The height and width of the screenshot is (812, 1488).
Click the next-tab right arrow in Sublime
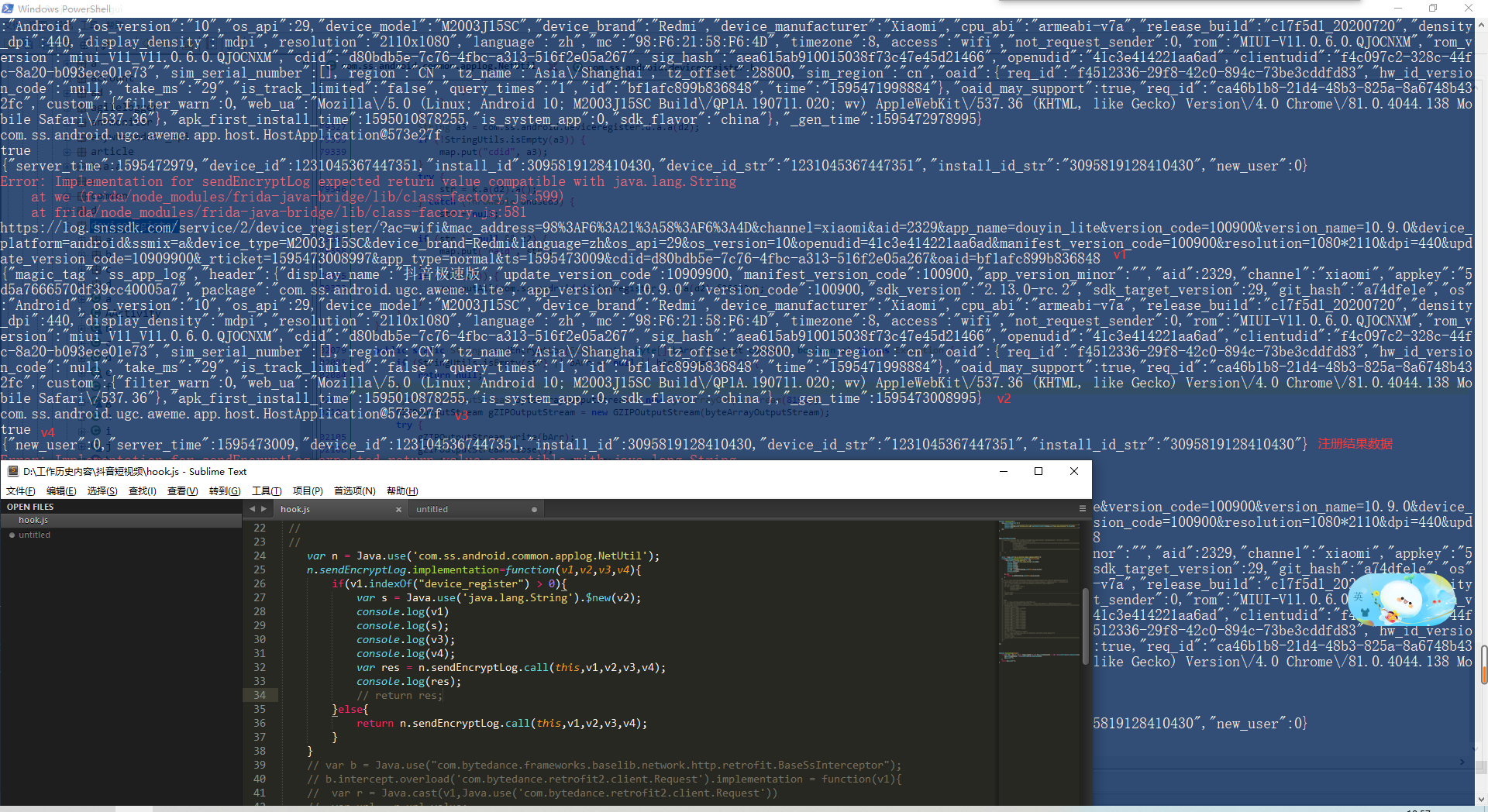(x=263, y=509)
